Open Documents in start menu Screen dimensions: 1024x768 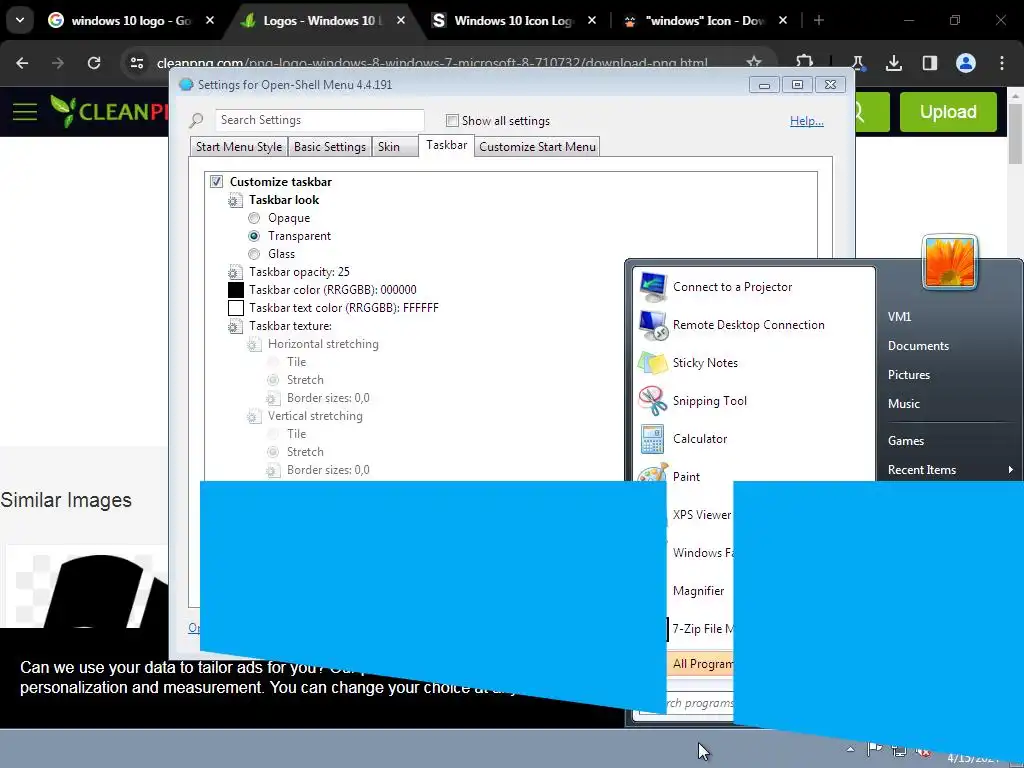point(918,346)
